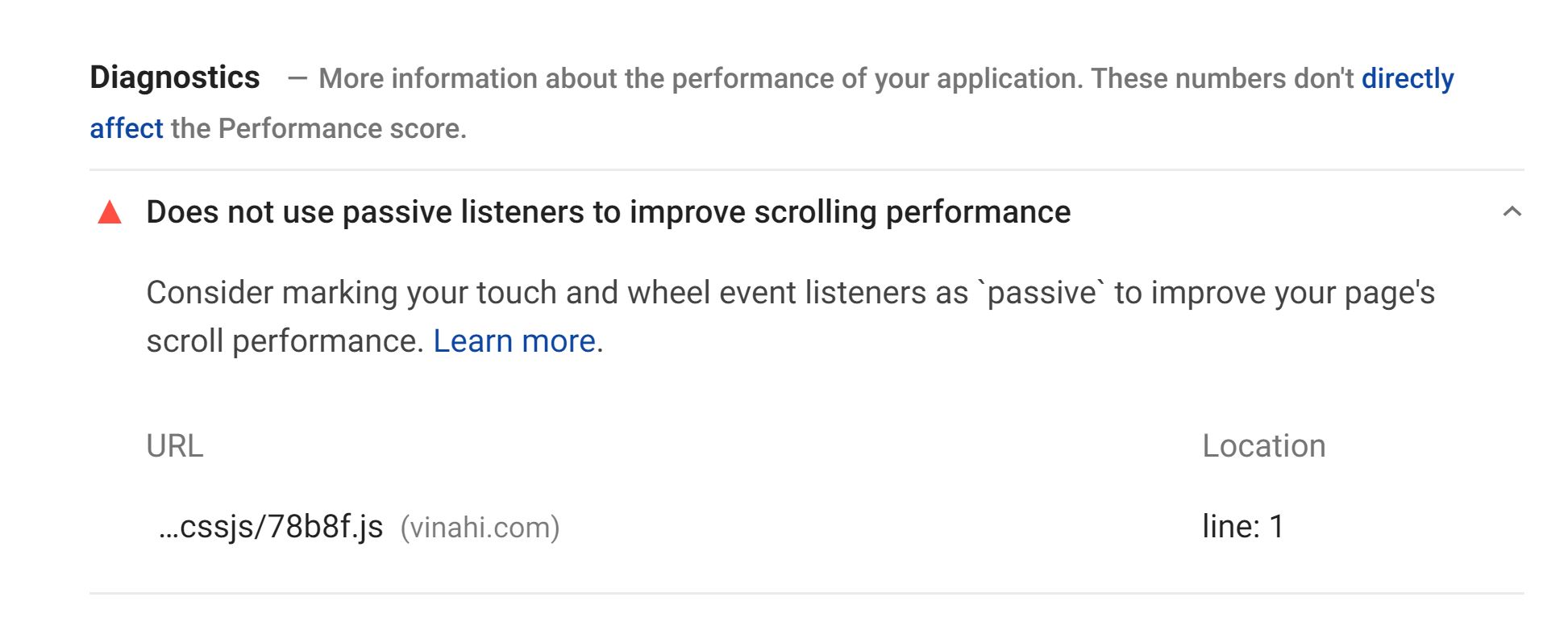The width and height of the screenshot is (1568, 618).
Task: Click the "directly" link text
Action: pos(1408,79)
